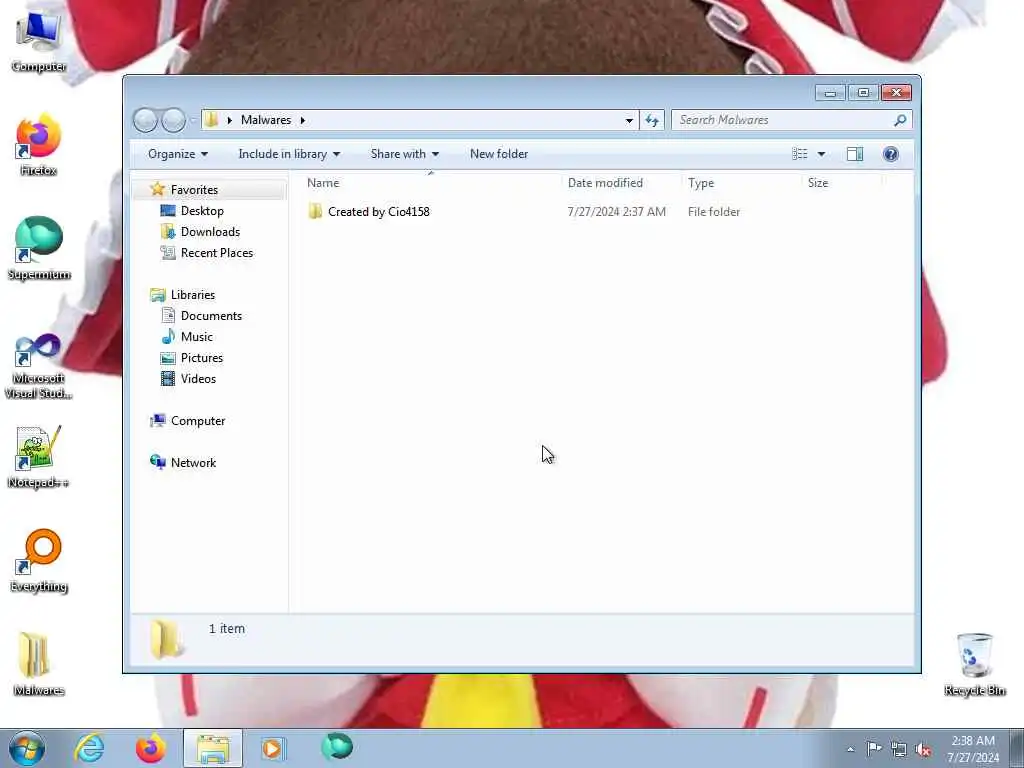Open the address bar history dropdown
The width and height of the screenshot is (1024, 768).
click(629, 120)
